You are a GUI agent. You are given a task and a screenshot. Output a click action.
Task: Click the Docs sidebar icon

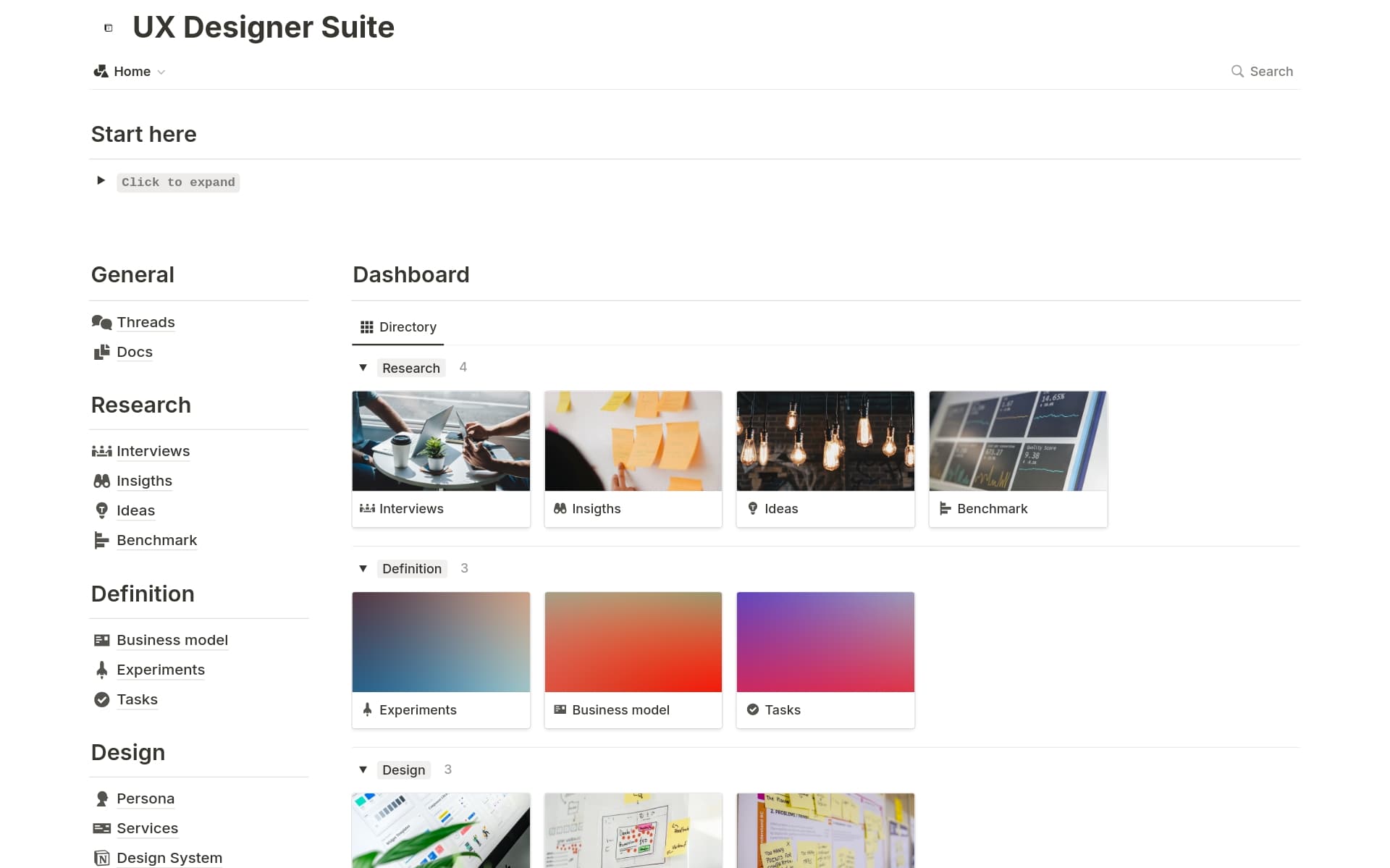click(101, 352)
